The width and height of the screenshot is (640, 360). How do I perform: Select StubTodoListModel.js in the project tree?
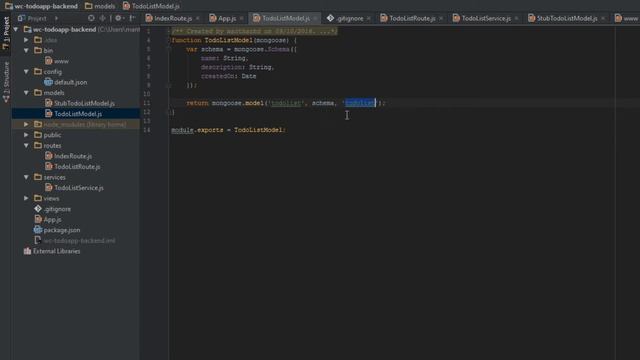point(80,104)
